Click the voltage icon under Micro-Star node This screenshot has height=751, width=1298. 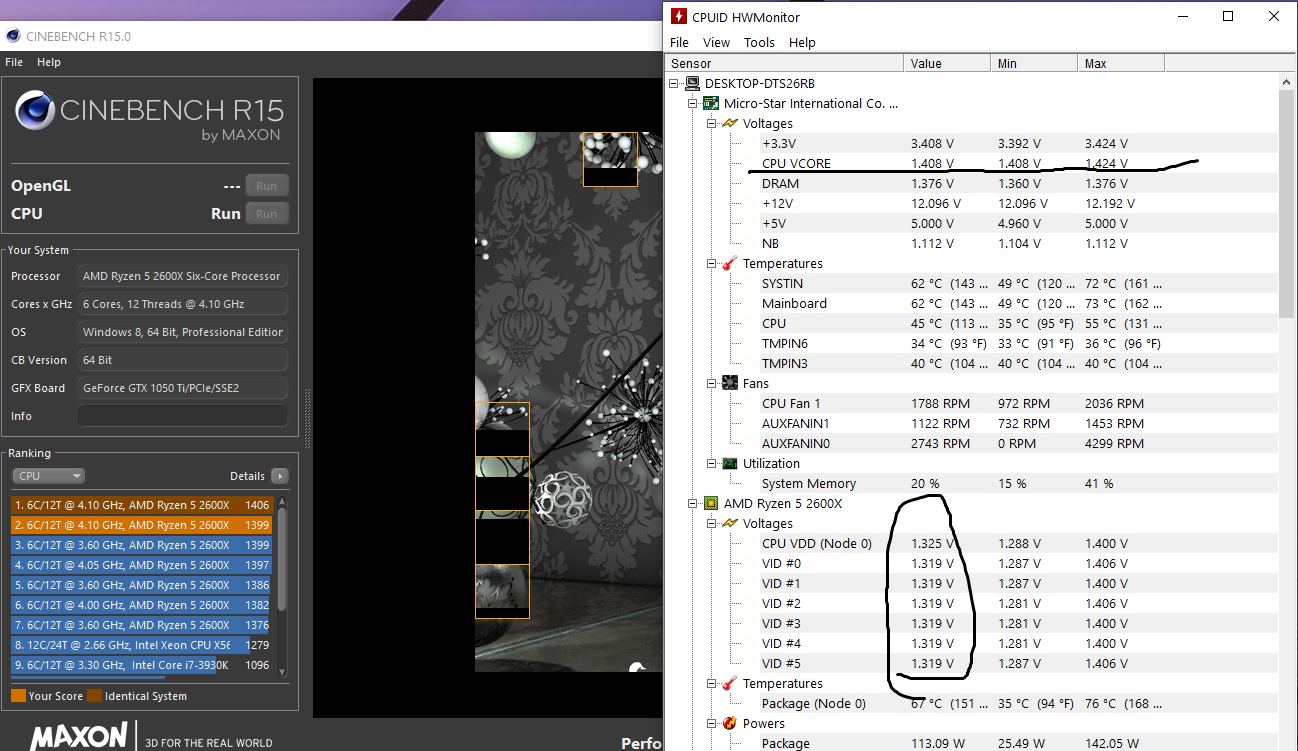click(730, 123)
